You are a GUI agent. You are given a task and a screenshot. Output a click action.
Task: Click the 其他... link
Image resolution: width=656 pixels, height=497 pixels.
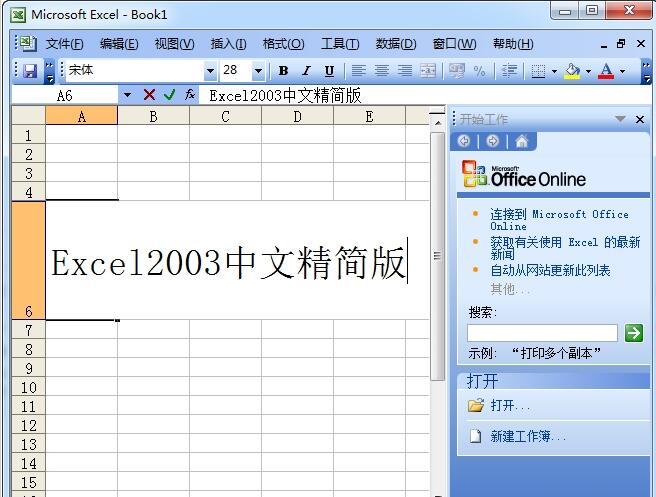click(510, 289)
